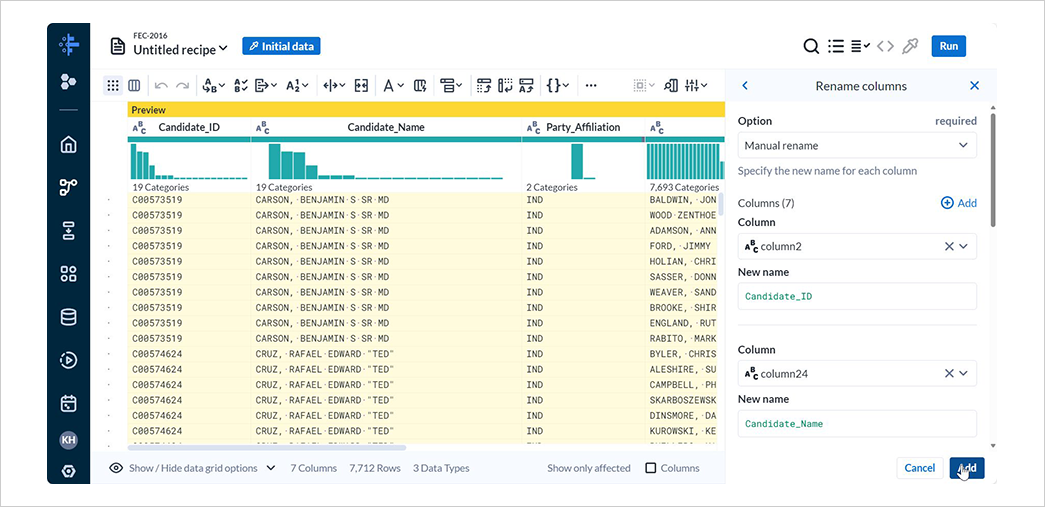Switch to grid view icon in toolbar
Image resolution: width=1045 pixels, height=507 pixels.
(x=113, y=85)
